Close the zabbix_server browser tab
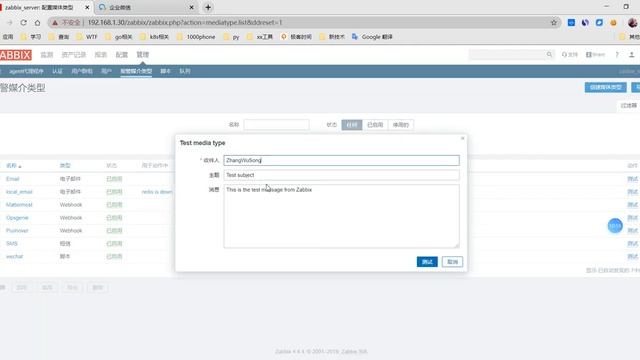 87,7
